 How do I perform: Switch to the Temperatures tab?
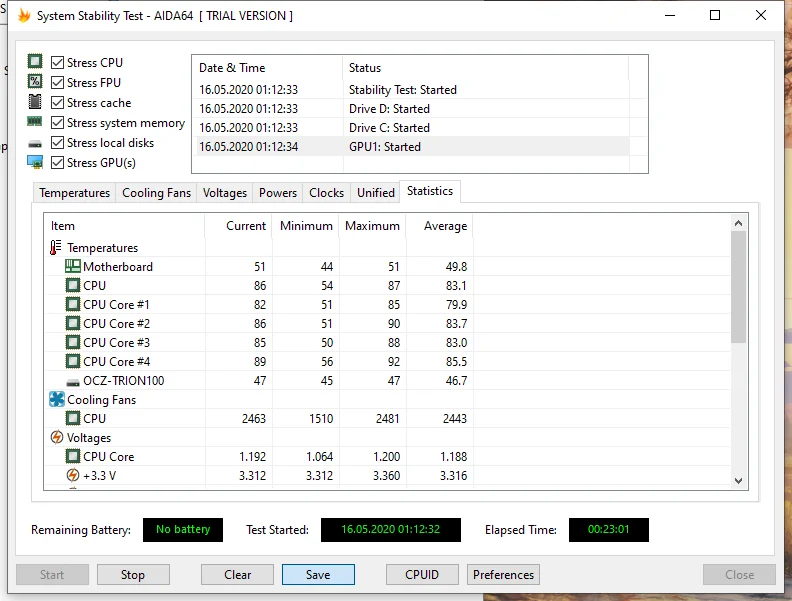point(74,193)
